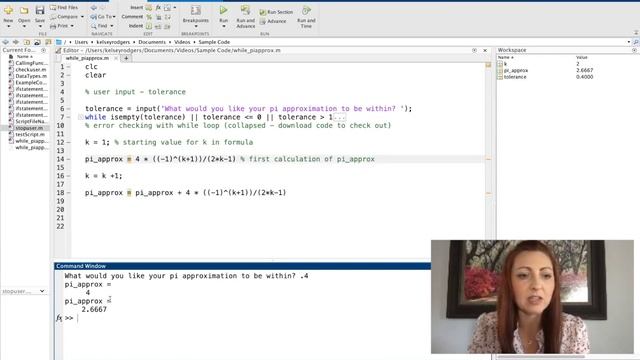Viewport: 640px width, 360px height.
Task: Click the Breakpoints icon
Action: pyautogui.click(x=196, y=10)
